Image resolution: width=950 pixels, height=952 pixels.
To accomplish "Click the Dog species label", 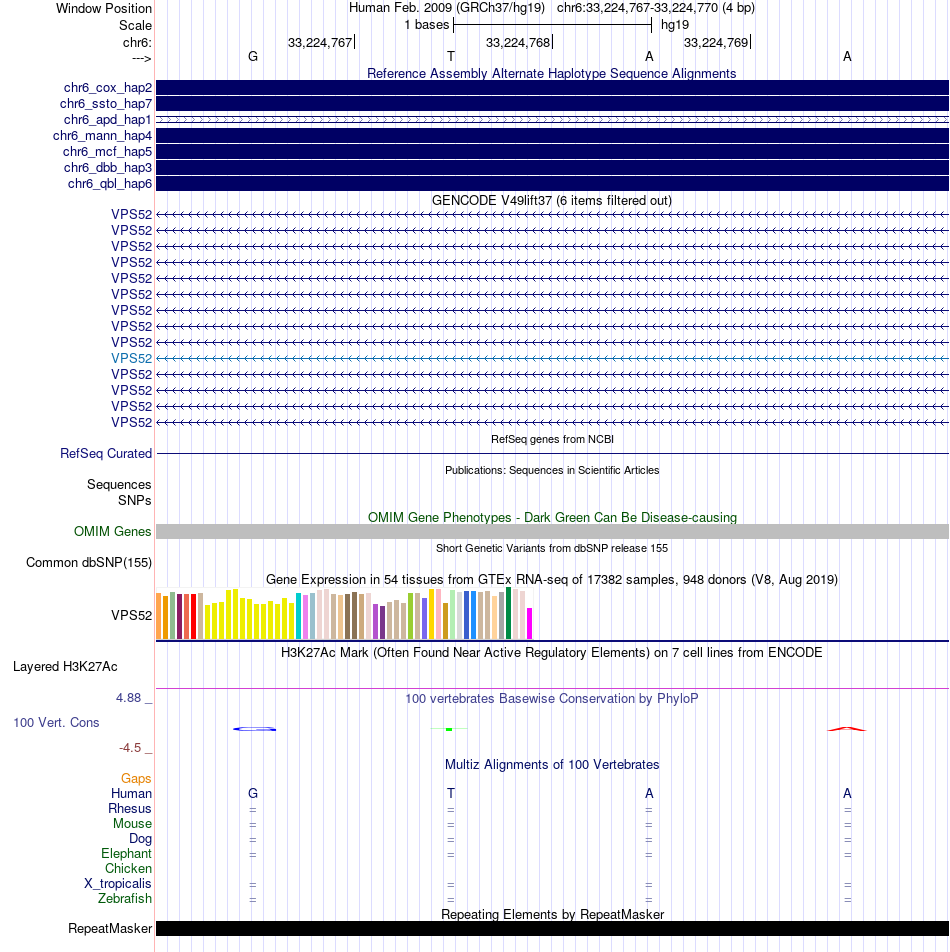I will [140, 839].
